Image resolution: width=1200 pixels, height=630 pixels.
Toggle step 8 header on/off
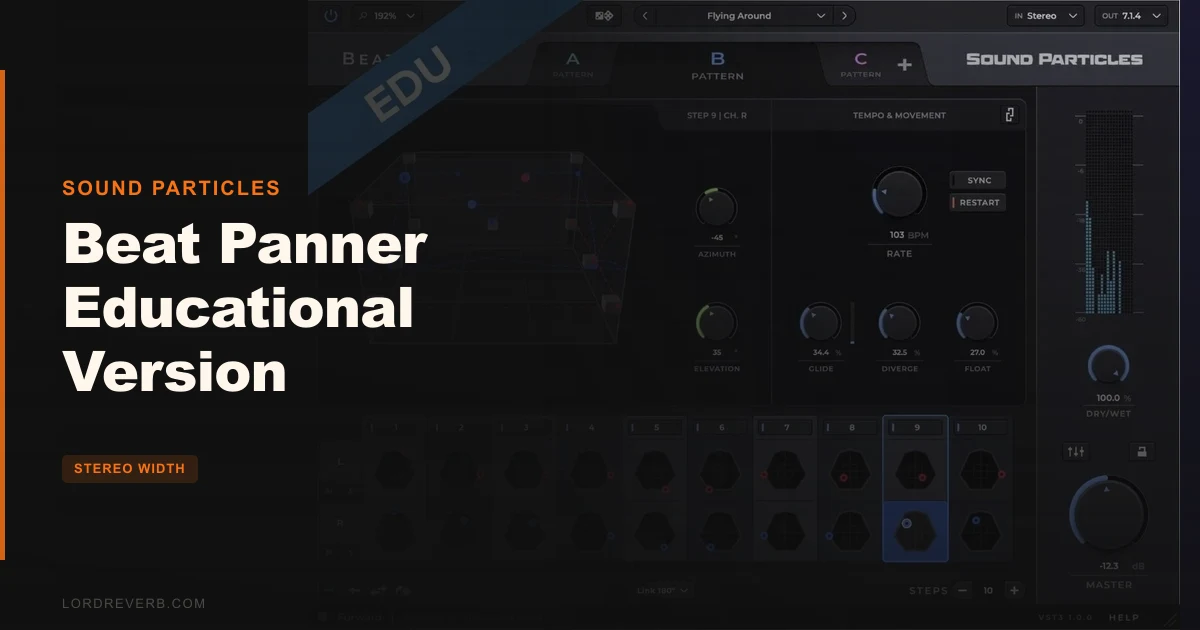(x=851, y=427)
